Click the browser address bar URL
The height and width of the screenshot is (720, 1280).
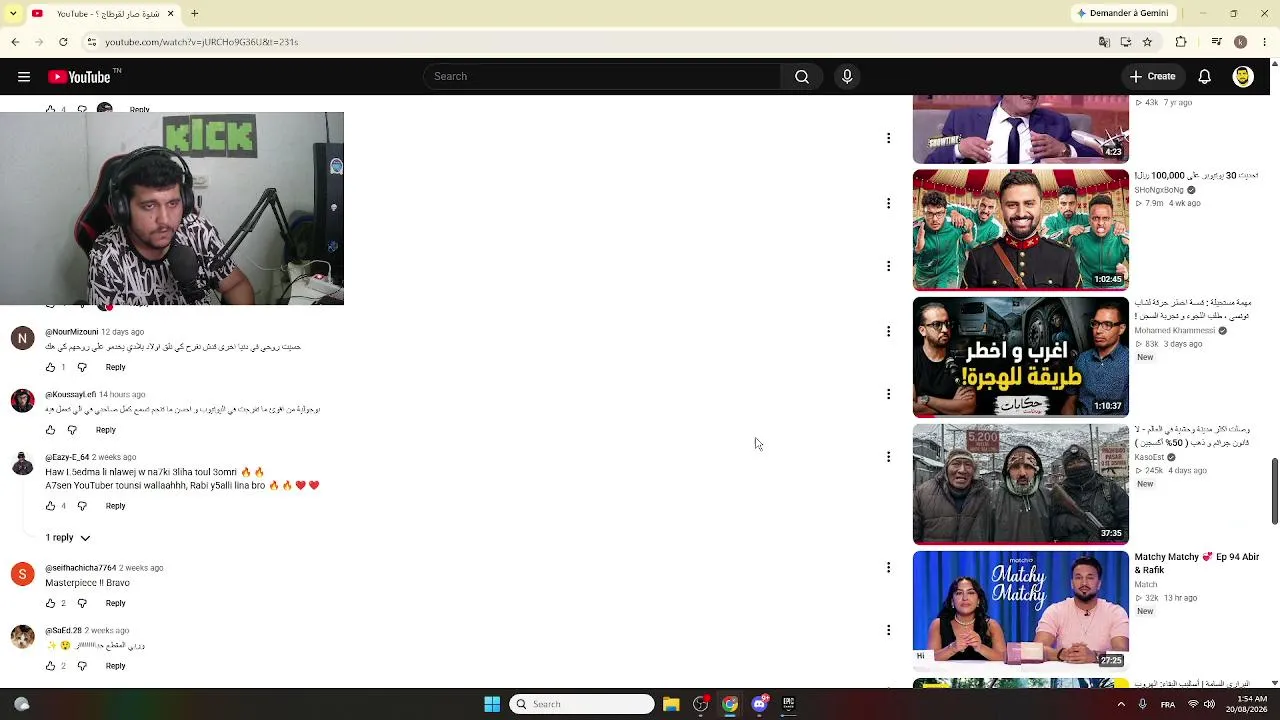click(x=201, y=42)
